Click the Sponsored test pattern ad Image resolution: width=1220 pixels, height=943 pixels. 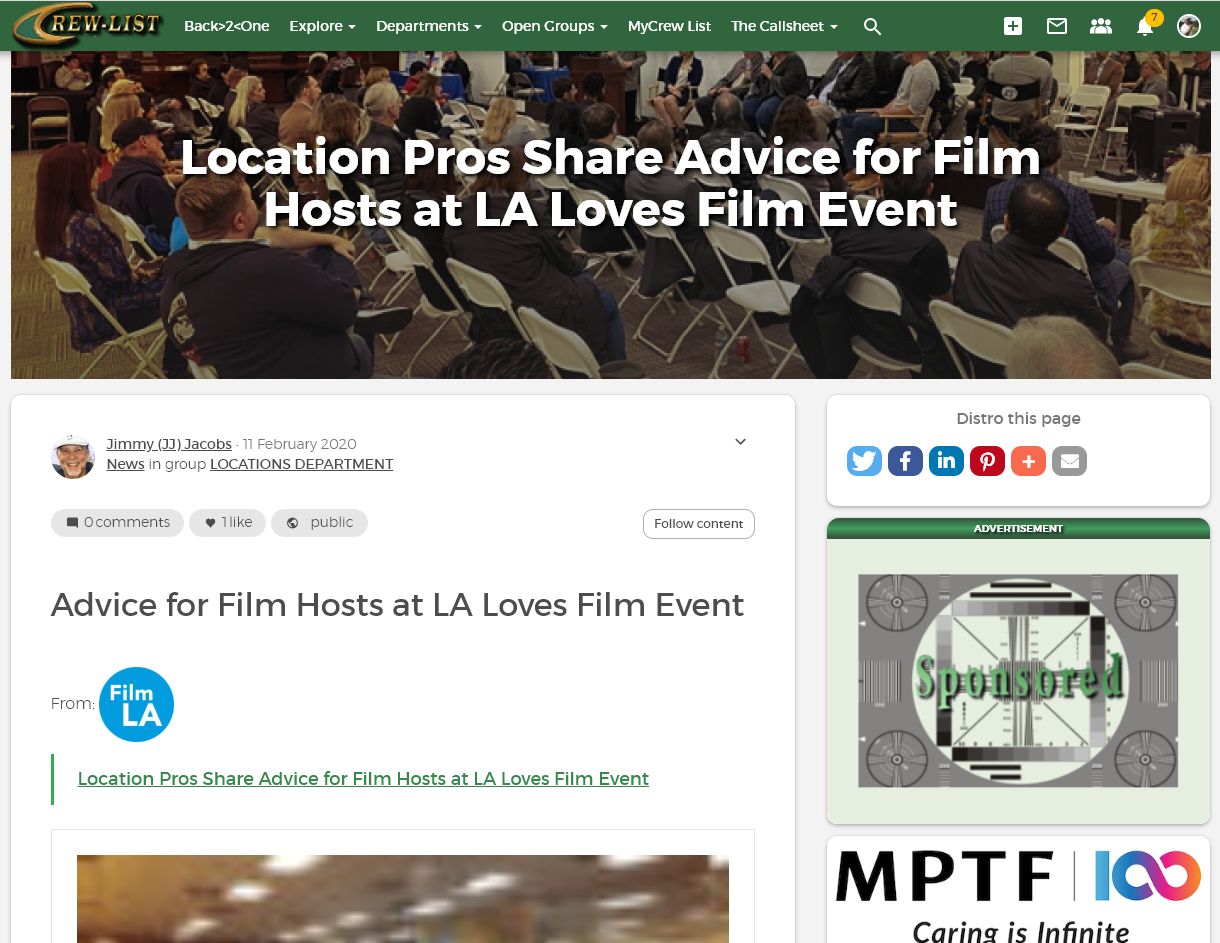[x=1018, y=680]
